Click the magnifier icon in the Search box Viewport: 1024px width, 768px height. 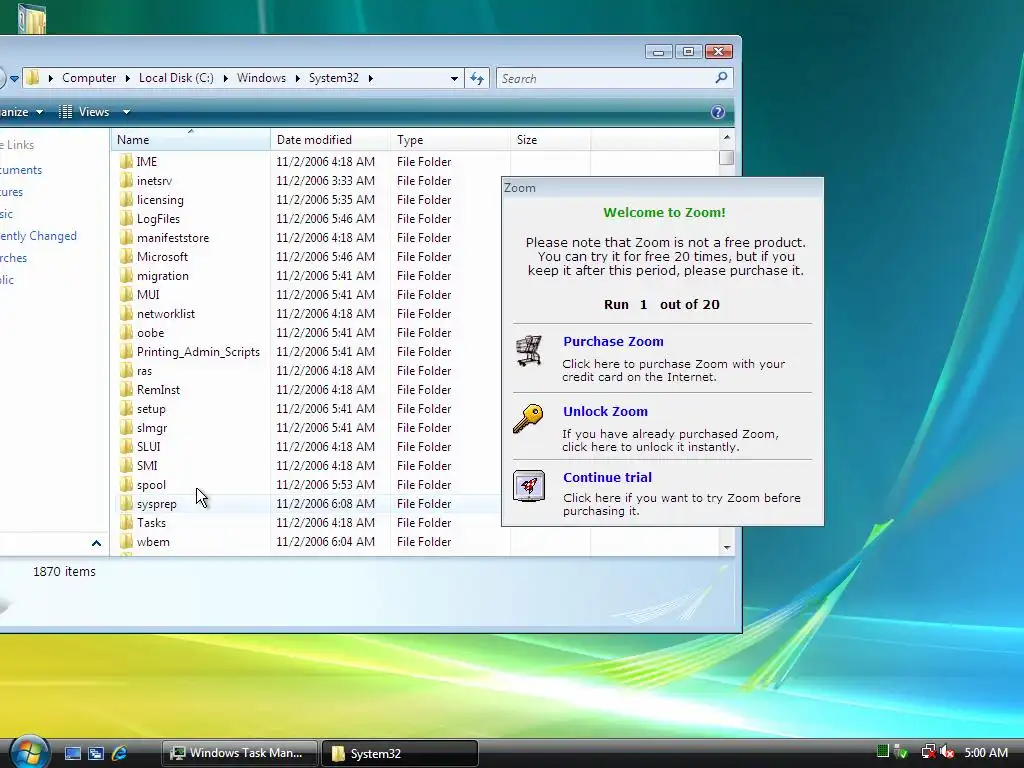[721, 78]
